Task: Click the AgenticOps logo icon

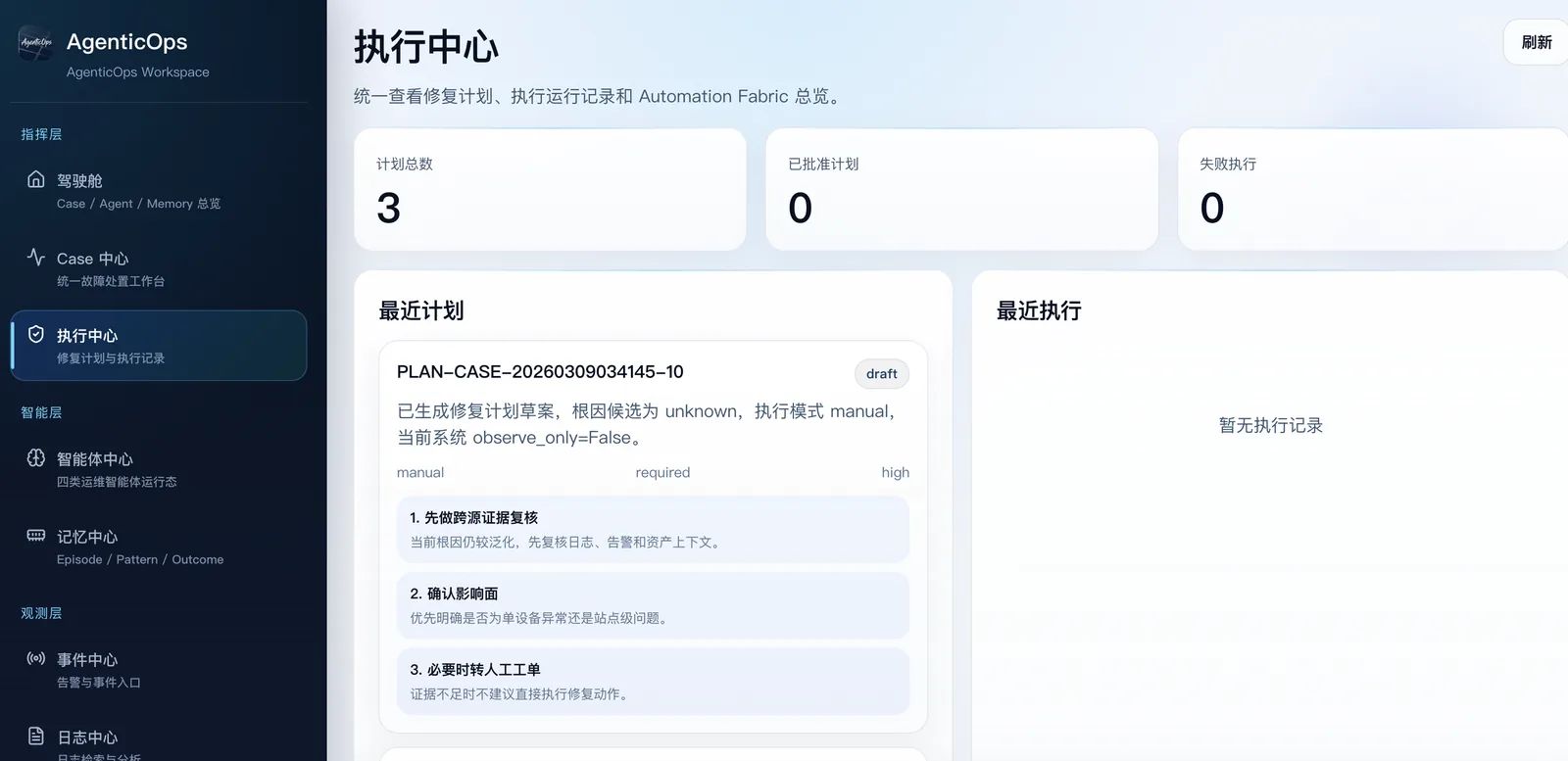Action: click(36, 43)
